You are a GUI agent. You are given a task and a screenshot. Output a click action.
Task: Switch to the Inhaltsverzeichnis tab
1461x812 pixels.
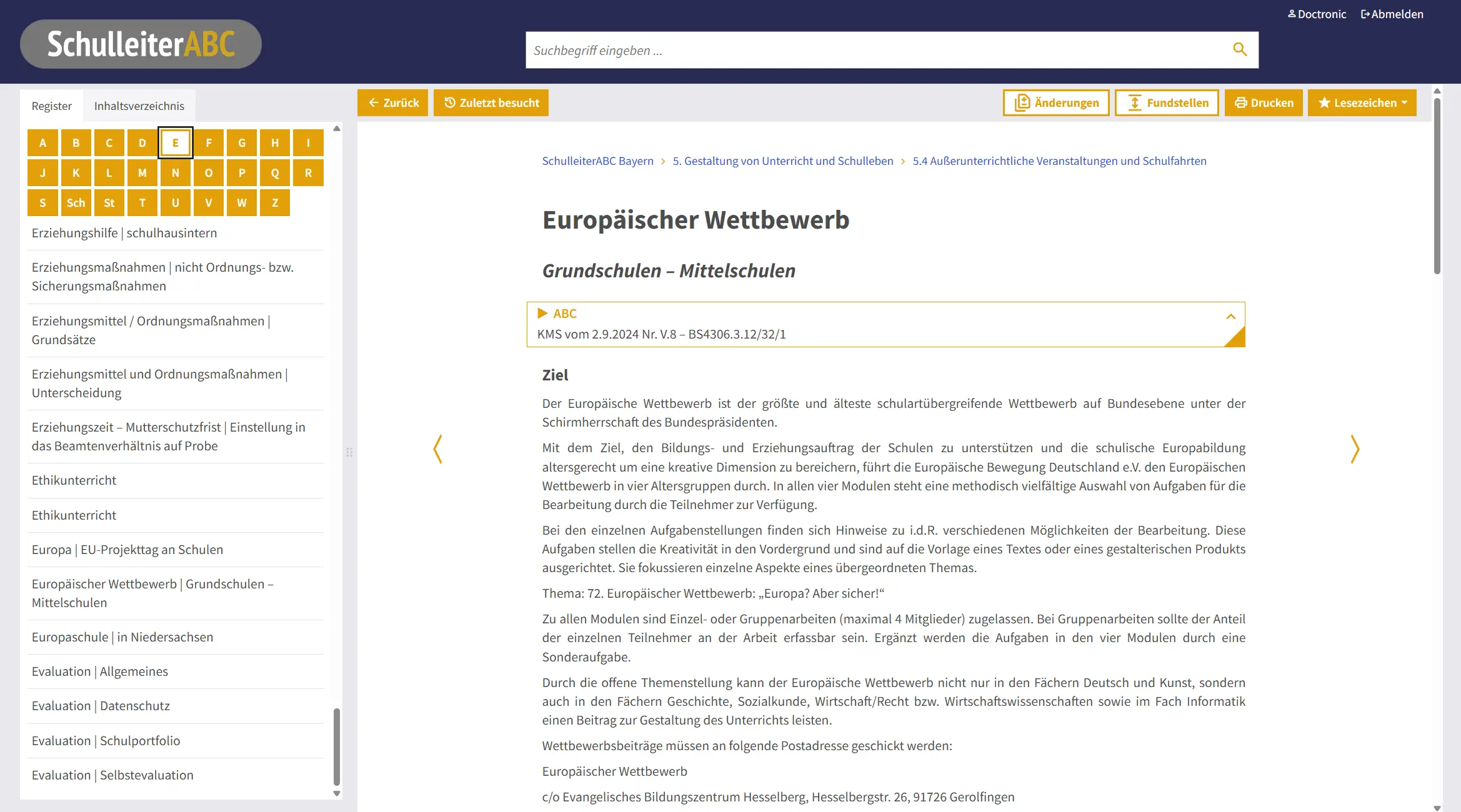coord(139,106)
